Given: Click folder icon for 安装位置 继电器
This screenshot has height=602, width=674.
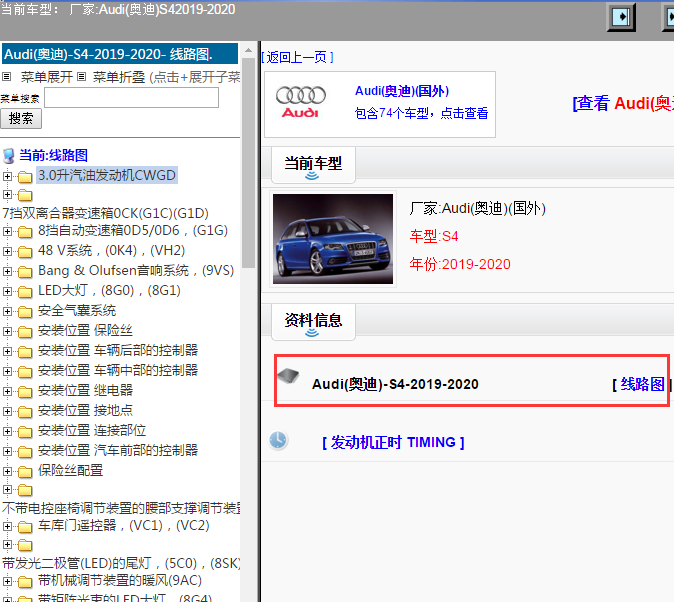Looking at the screenshot, I should tap(25, 392).
